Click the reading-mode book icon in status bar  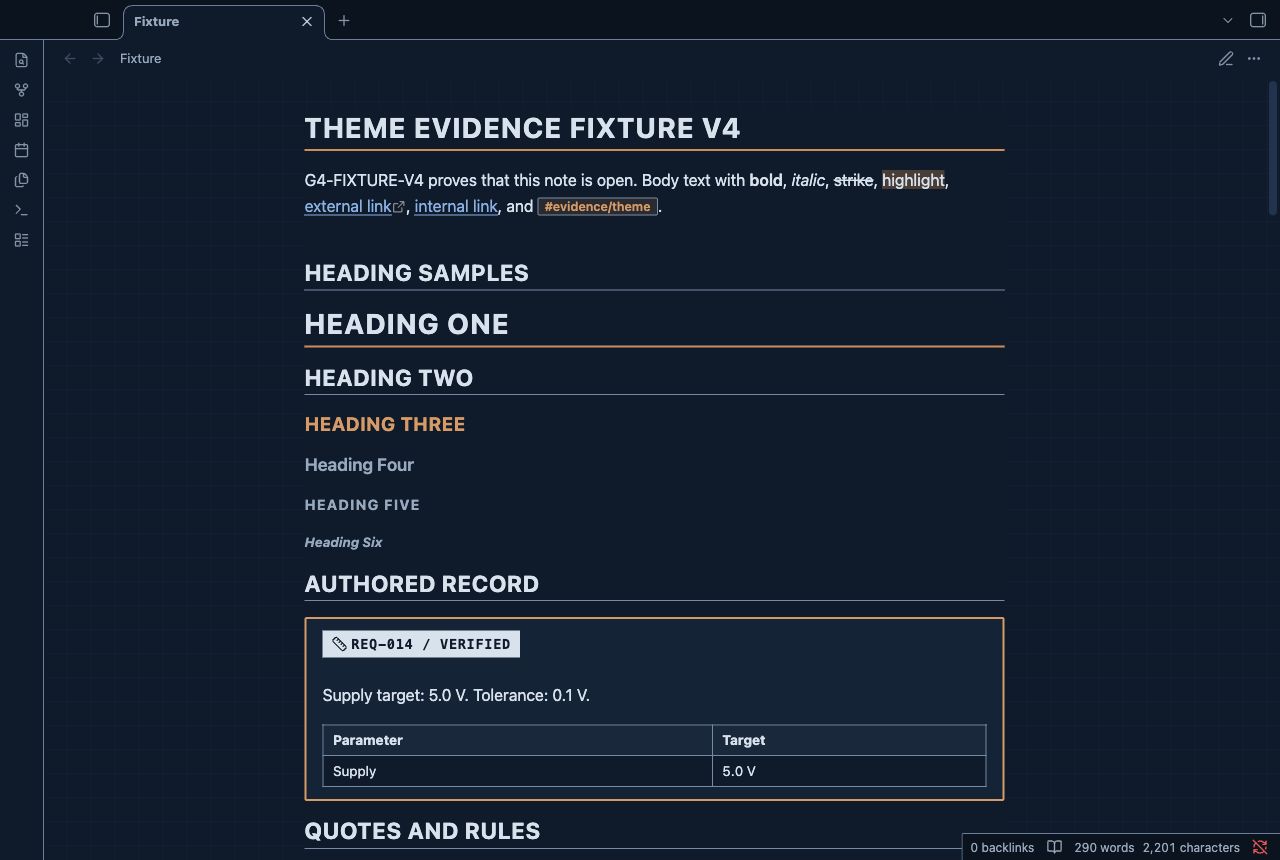click(1054, 847)
